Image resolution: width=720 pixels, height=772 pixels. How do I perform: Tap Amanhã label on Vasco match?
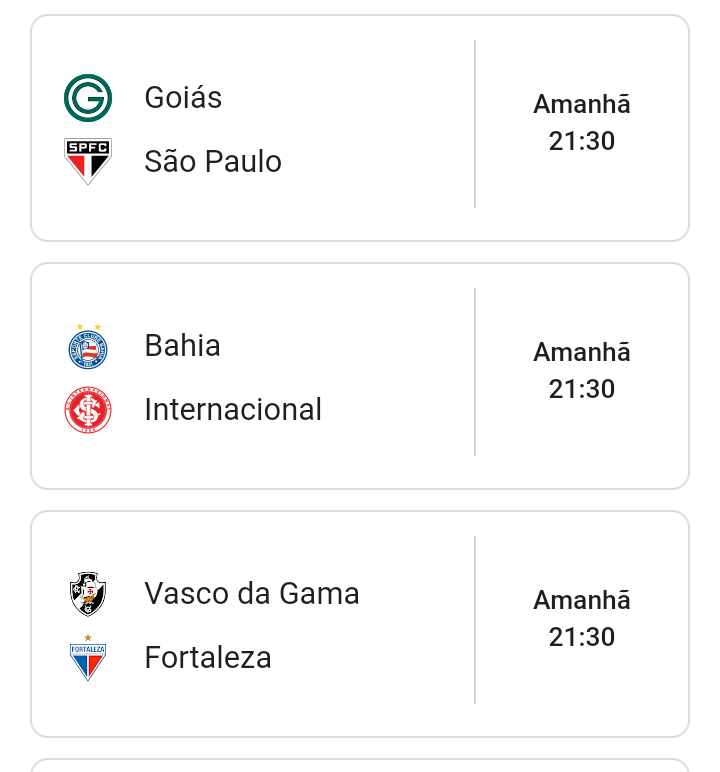[582, 601]
